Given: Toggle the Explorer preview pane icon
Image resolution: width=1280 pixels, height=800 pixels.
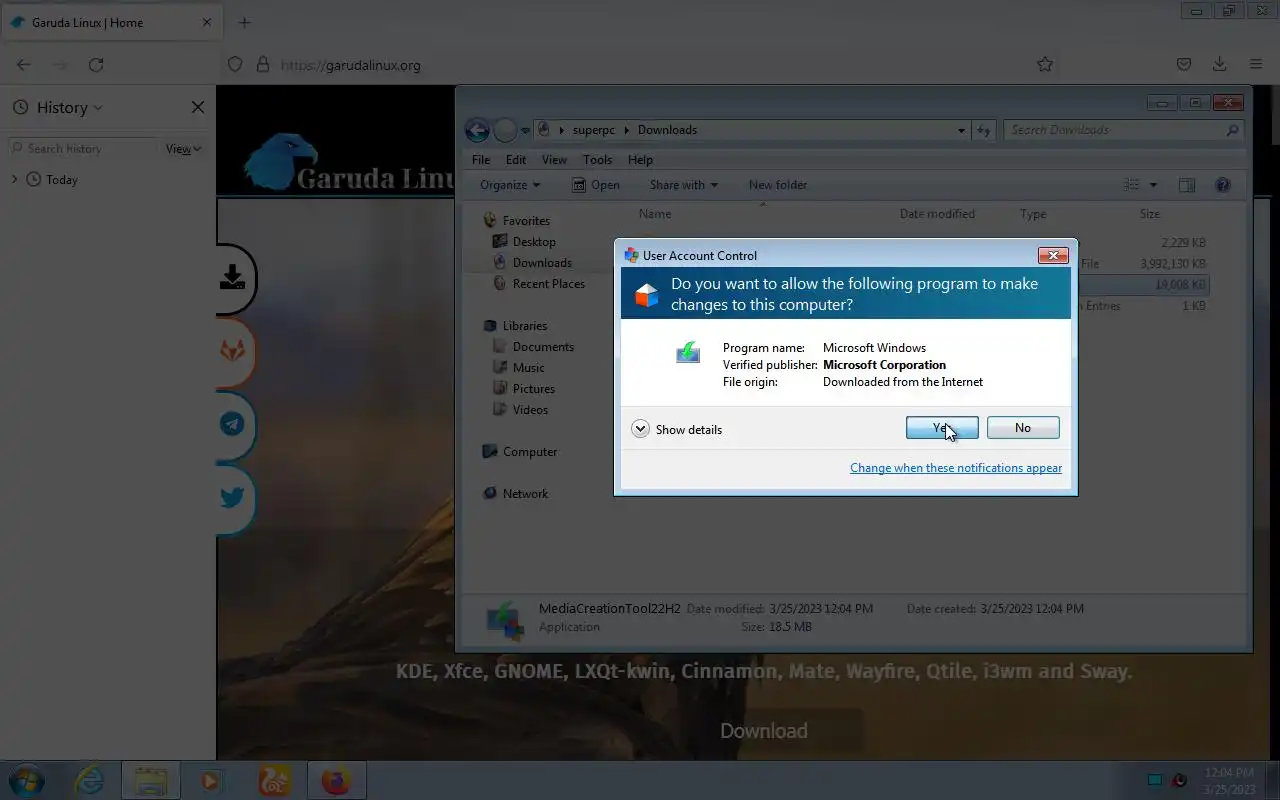Looking at the screenshot, I should pos(1187,185).
